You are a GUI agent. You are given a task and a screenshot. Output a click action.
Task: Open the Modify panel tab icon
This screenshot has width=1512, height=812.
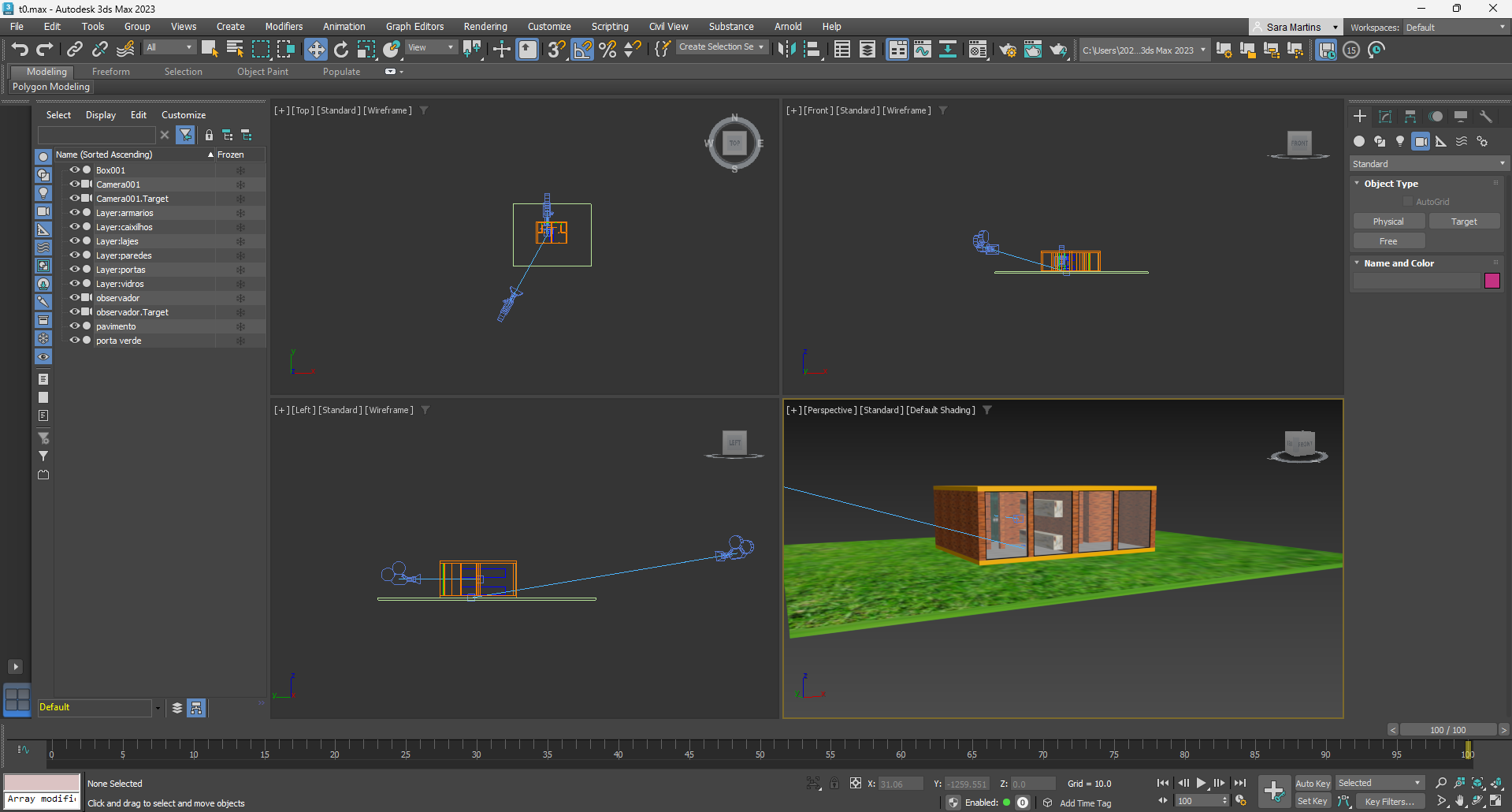[x=1385, y=117]
